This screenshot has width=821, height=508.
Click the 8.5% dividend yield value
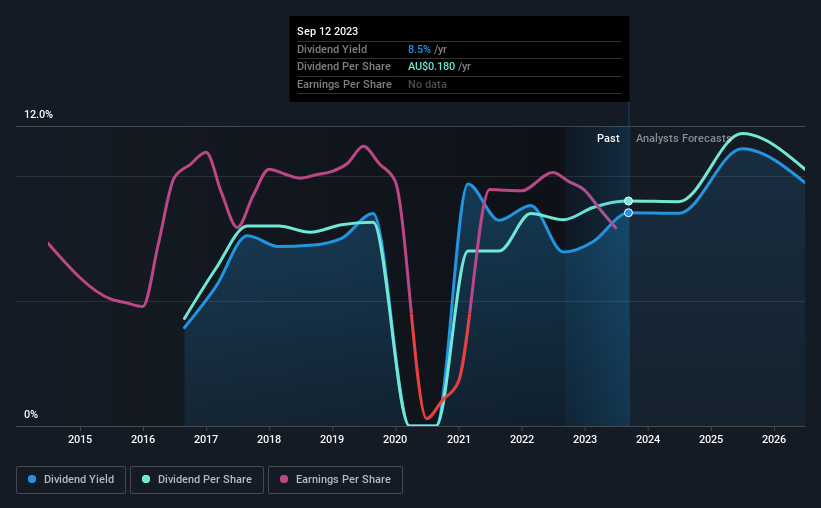click(419, 49)
